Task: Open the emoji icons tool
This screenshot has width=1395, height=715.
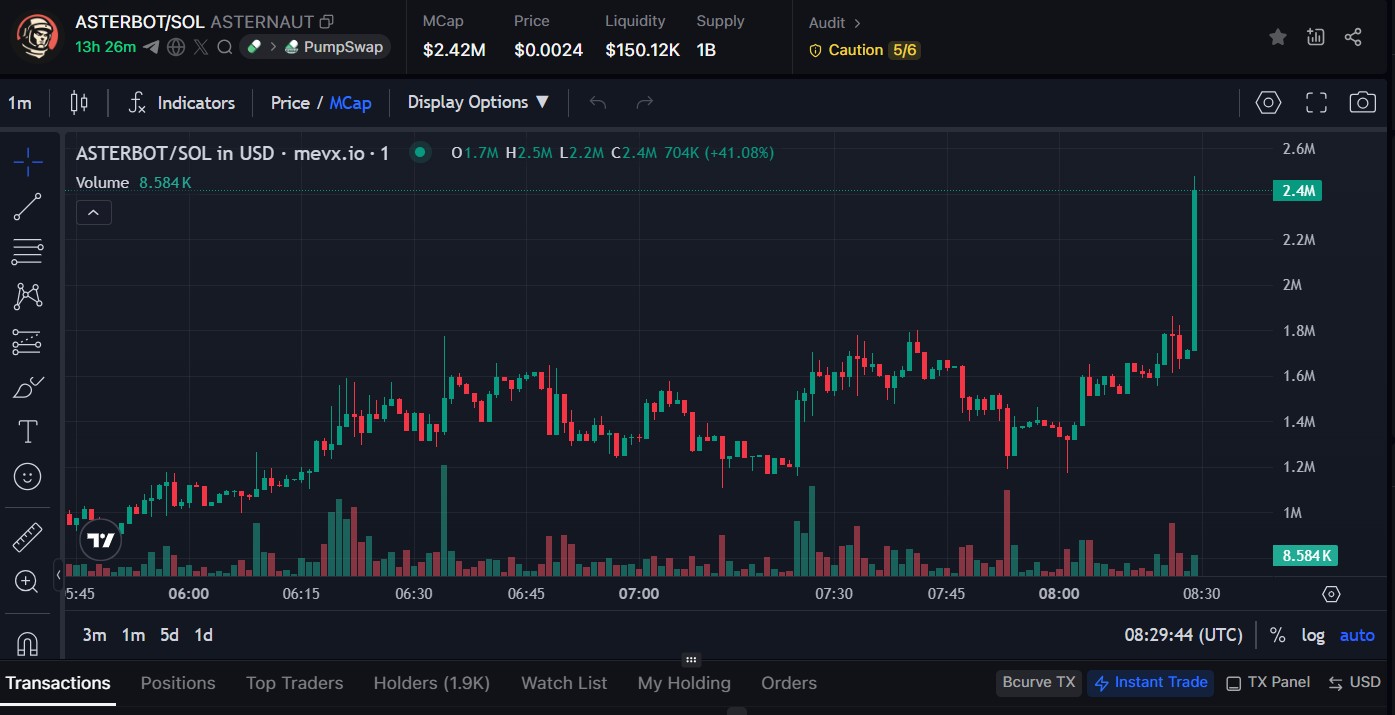Action: [27, 477]
